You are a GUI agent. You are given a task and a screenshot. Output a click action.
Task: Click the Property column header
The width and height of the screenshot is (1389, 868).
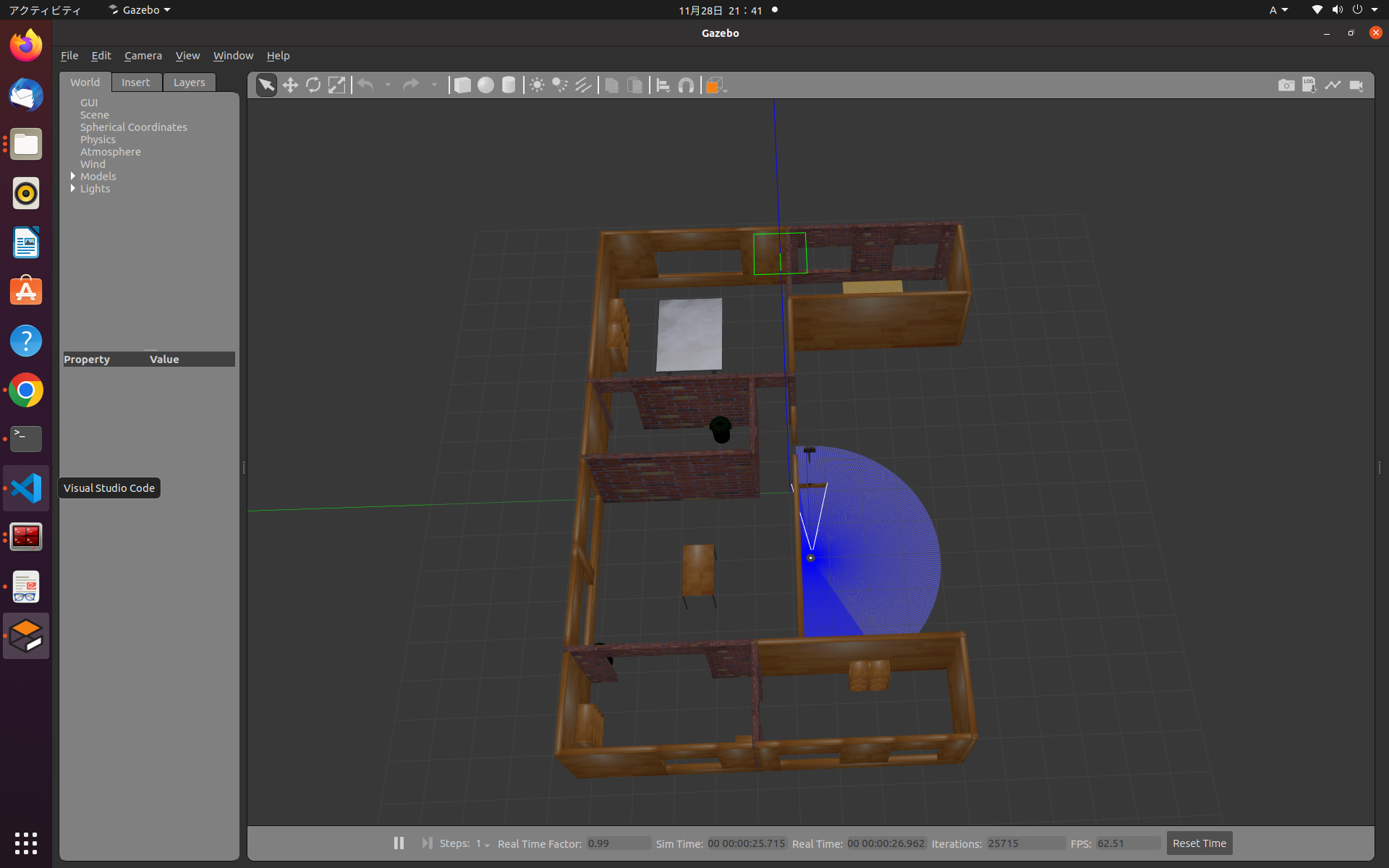[x=87, y=359]
